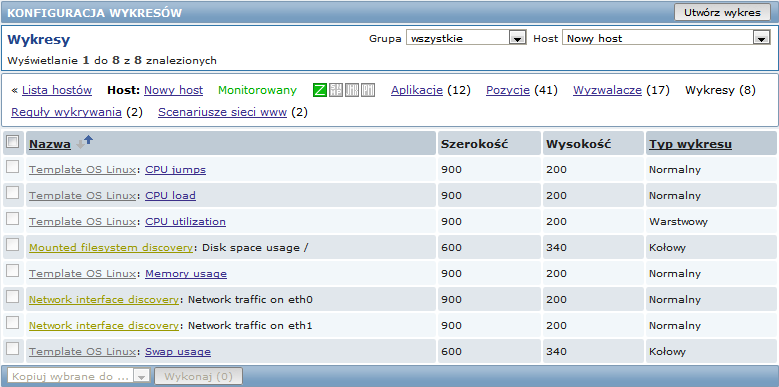This screenshot has height=387, width=779.
Task: Click width 600 in Disk space usage row
Action: (451, 247)
